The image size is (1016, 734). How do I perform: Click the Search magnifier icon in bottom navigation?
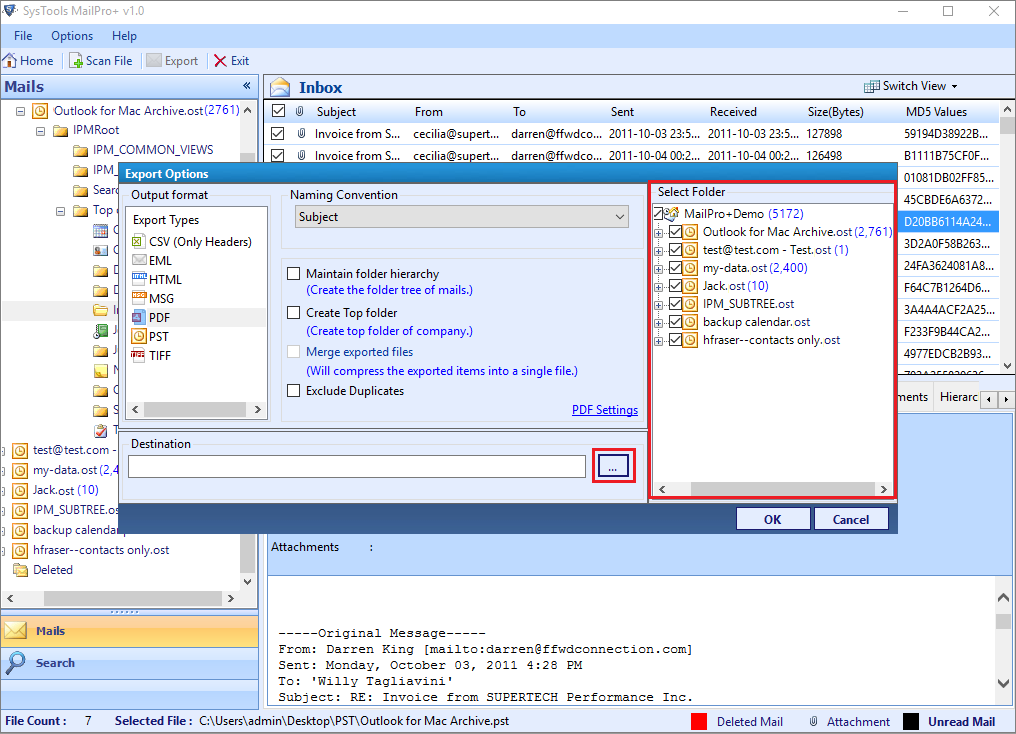(x=16, y=662)
